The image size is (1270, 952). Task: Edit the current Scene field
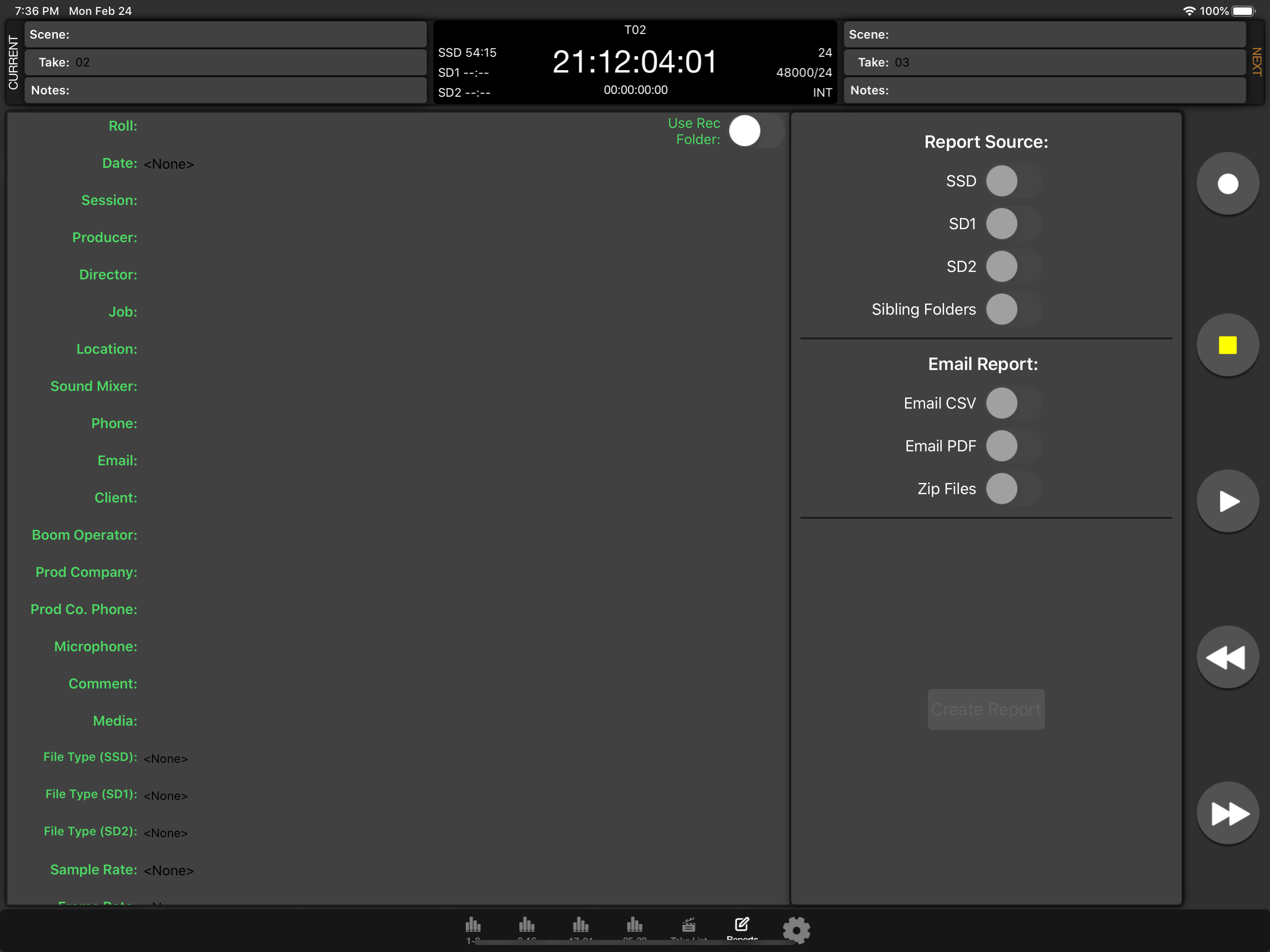(225, 34)
